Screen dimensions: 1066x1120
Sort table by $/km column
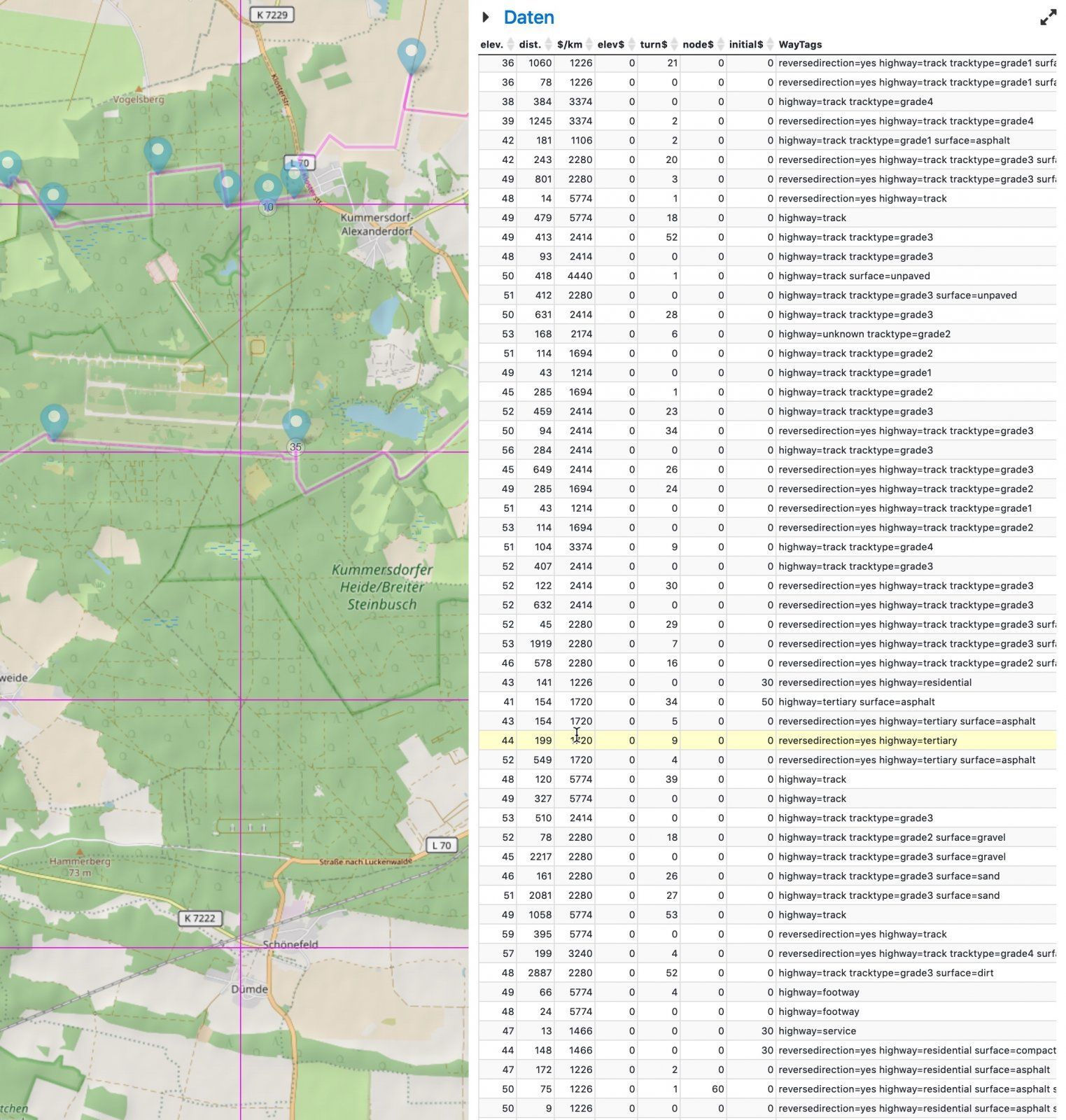click(570, 45)
